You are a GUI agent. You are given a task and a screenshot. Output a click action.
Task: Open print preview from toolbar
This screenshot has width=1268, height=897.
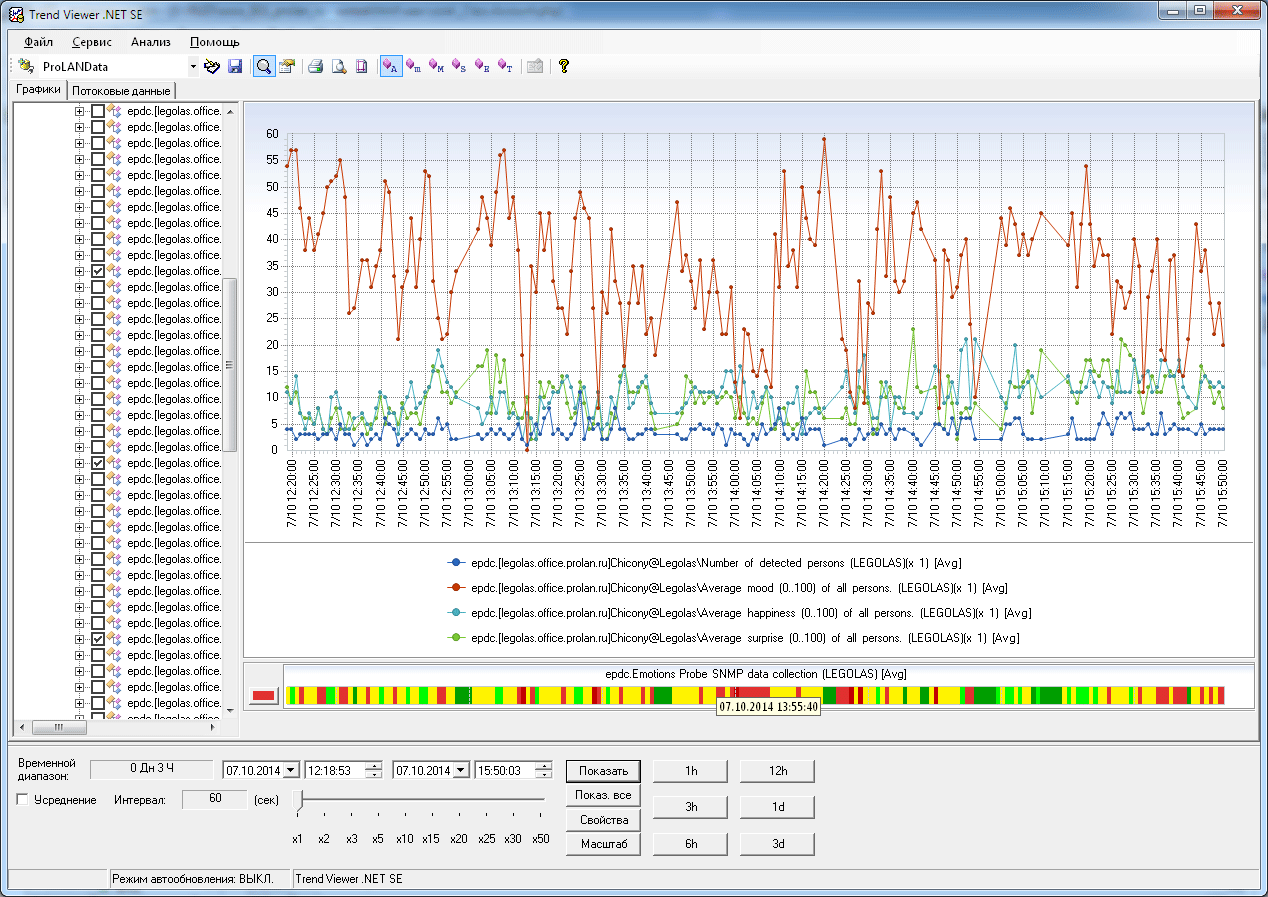click(339, 67)
